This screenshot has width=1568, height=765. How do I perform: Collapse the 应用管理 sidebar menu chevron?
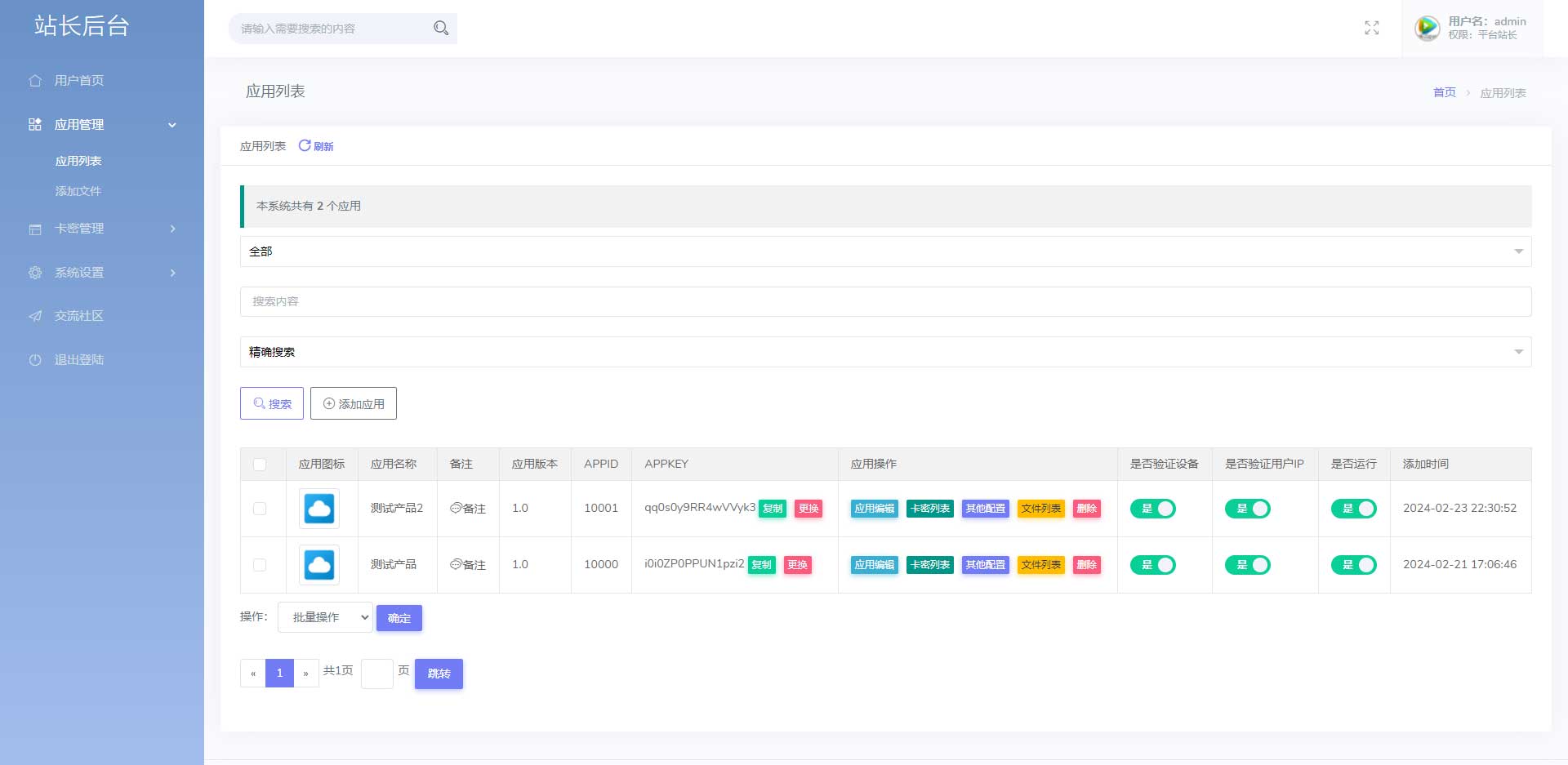point(172,125)
